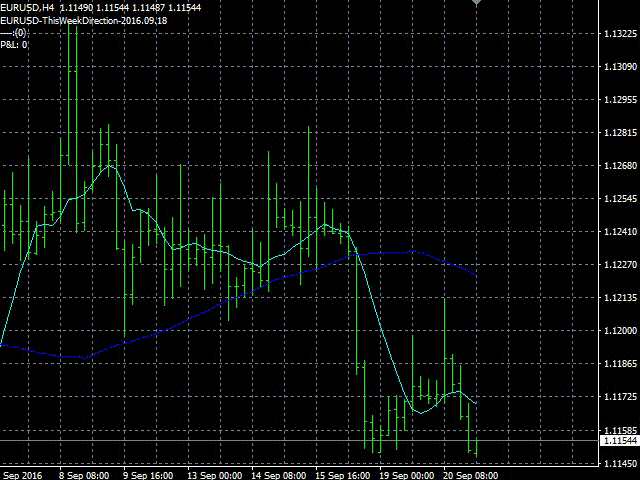This screenshot has width=640, height=480.
Task: Click the 20 Sep 08:00 time label
Action: click(x=472, y=476)
